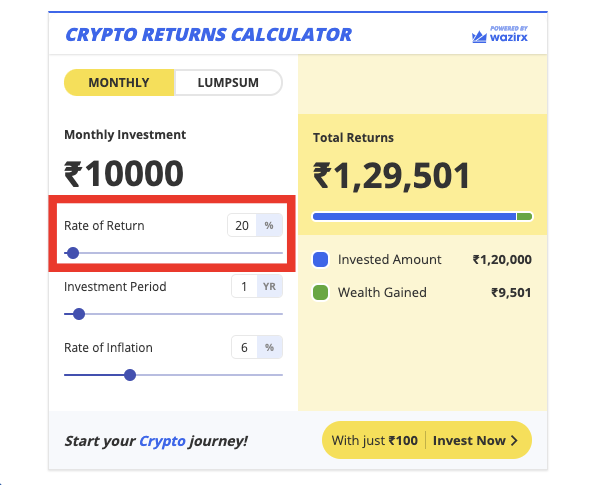
Task: Switch to LUMPSUM investment mode
Action: point(228,82)
